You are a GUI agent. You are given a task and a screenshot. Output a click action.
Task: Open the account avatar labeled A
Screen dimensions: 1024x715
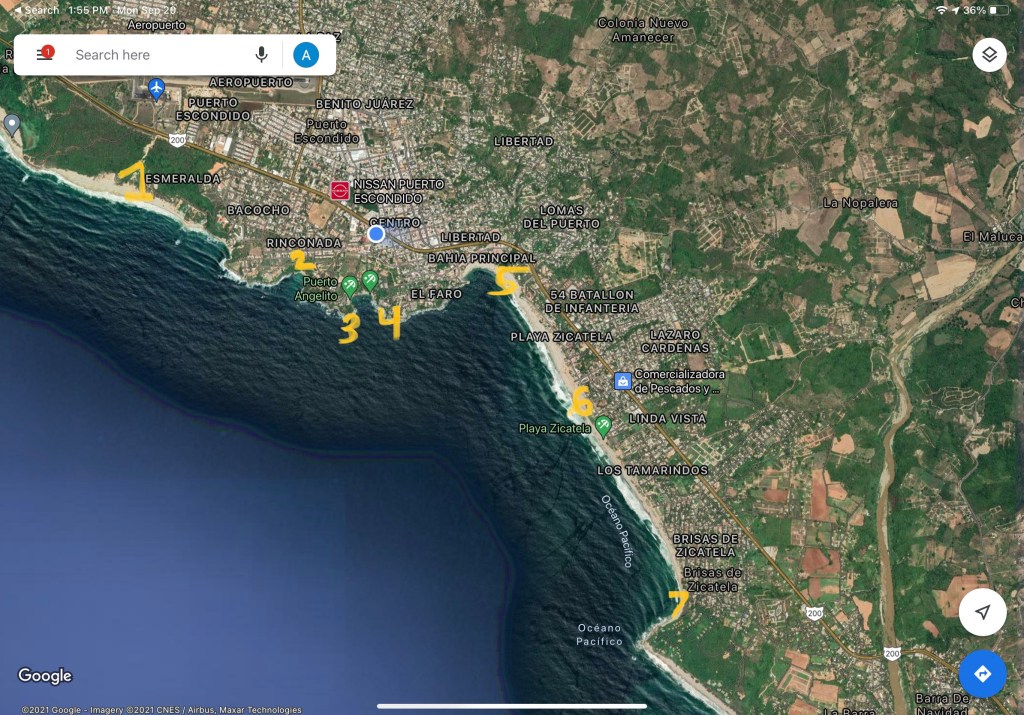point(306,55)
